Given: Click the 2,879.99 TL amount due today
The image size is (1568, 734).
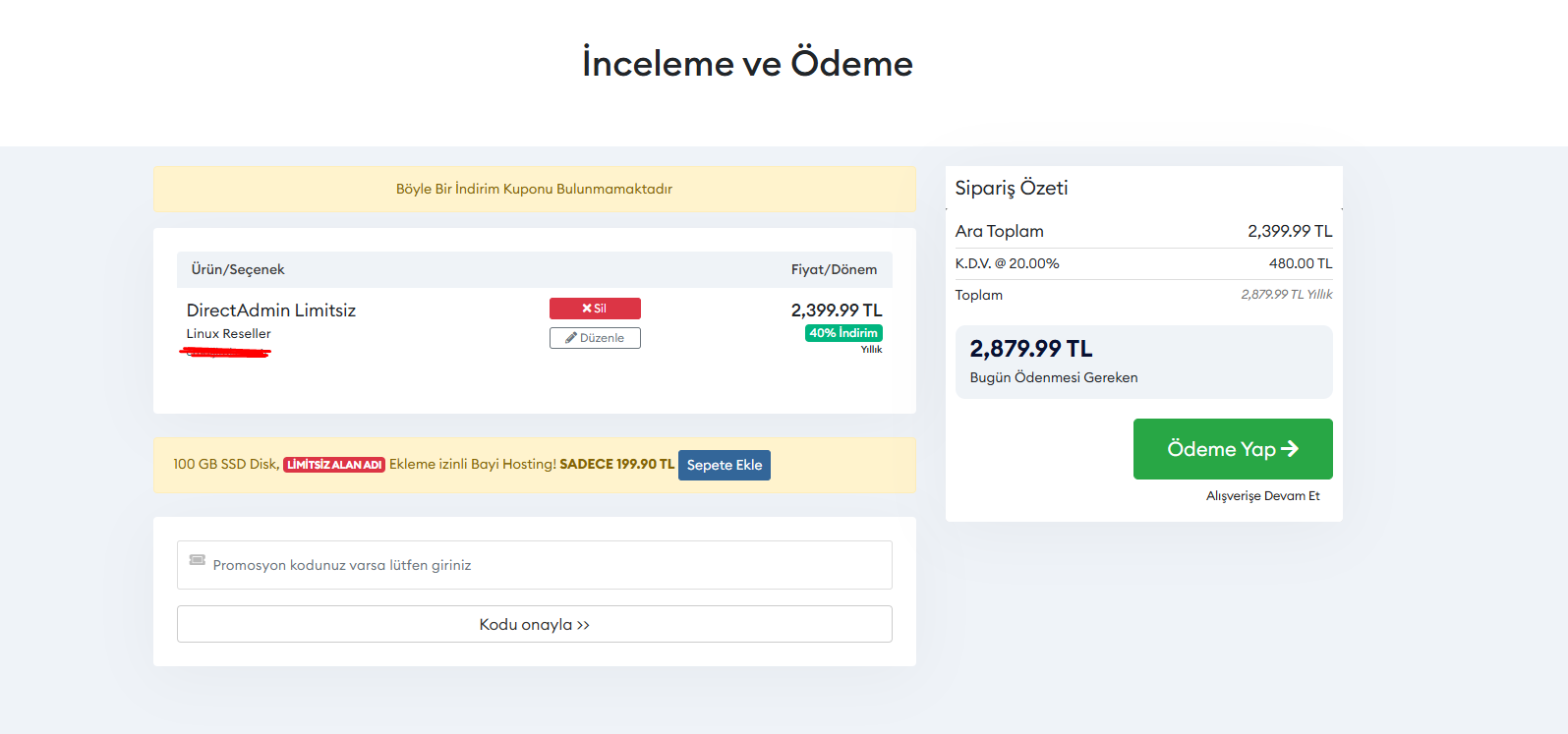Looking at the screenshot, I should [x=1031, y=349].
